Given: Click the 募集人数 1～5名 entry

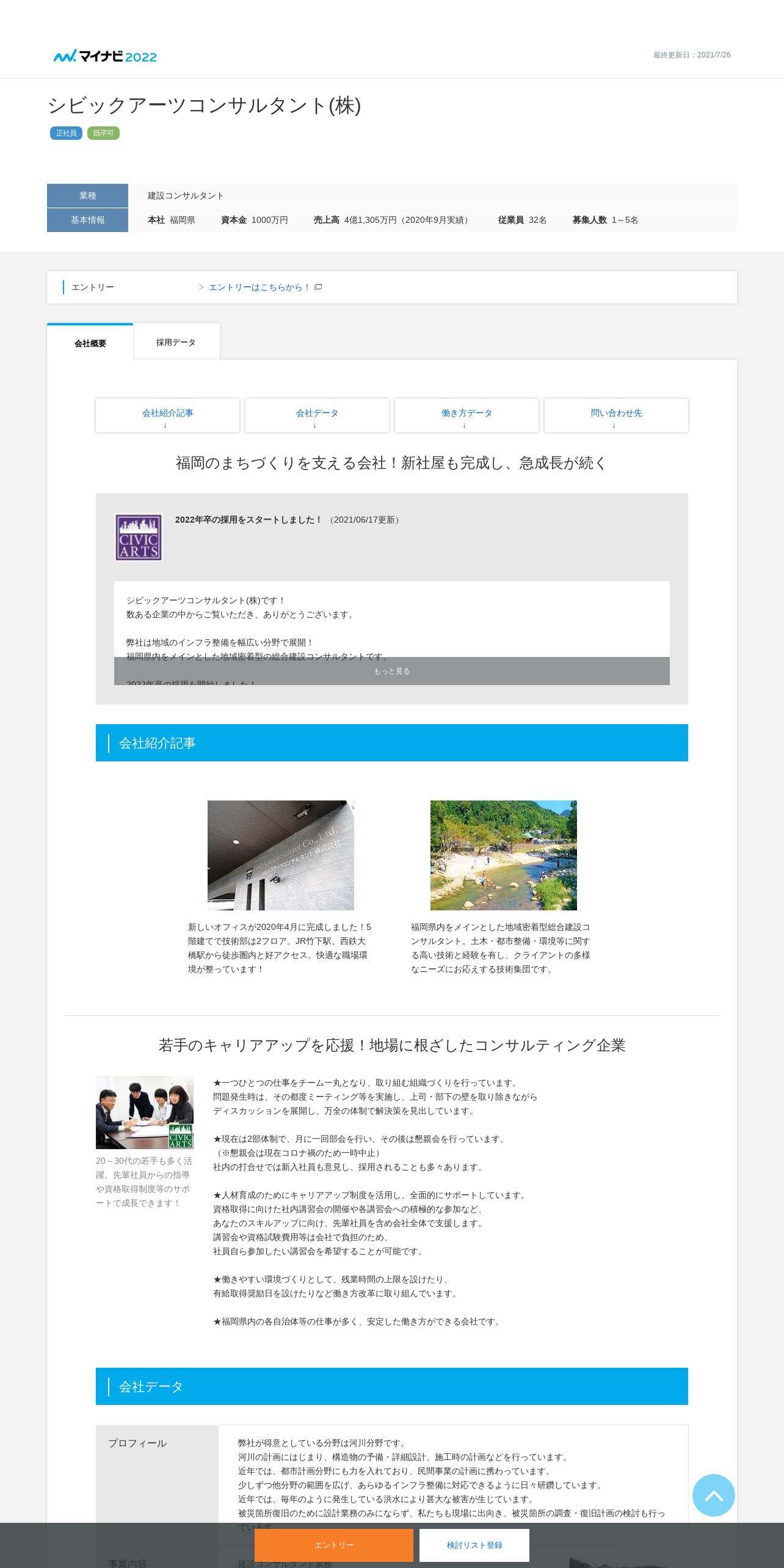Looking at the screenshot, I should [605, 220].
